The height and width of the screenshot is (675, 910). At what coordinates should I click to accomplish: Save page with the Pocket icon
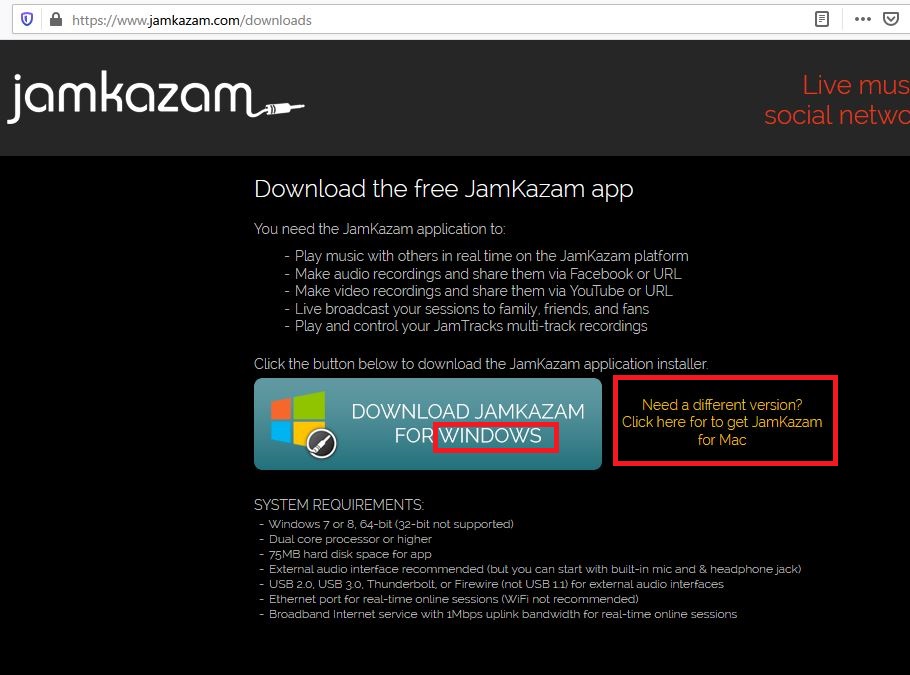pos(891,19)
